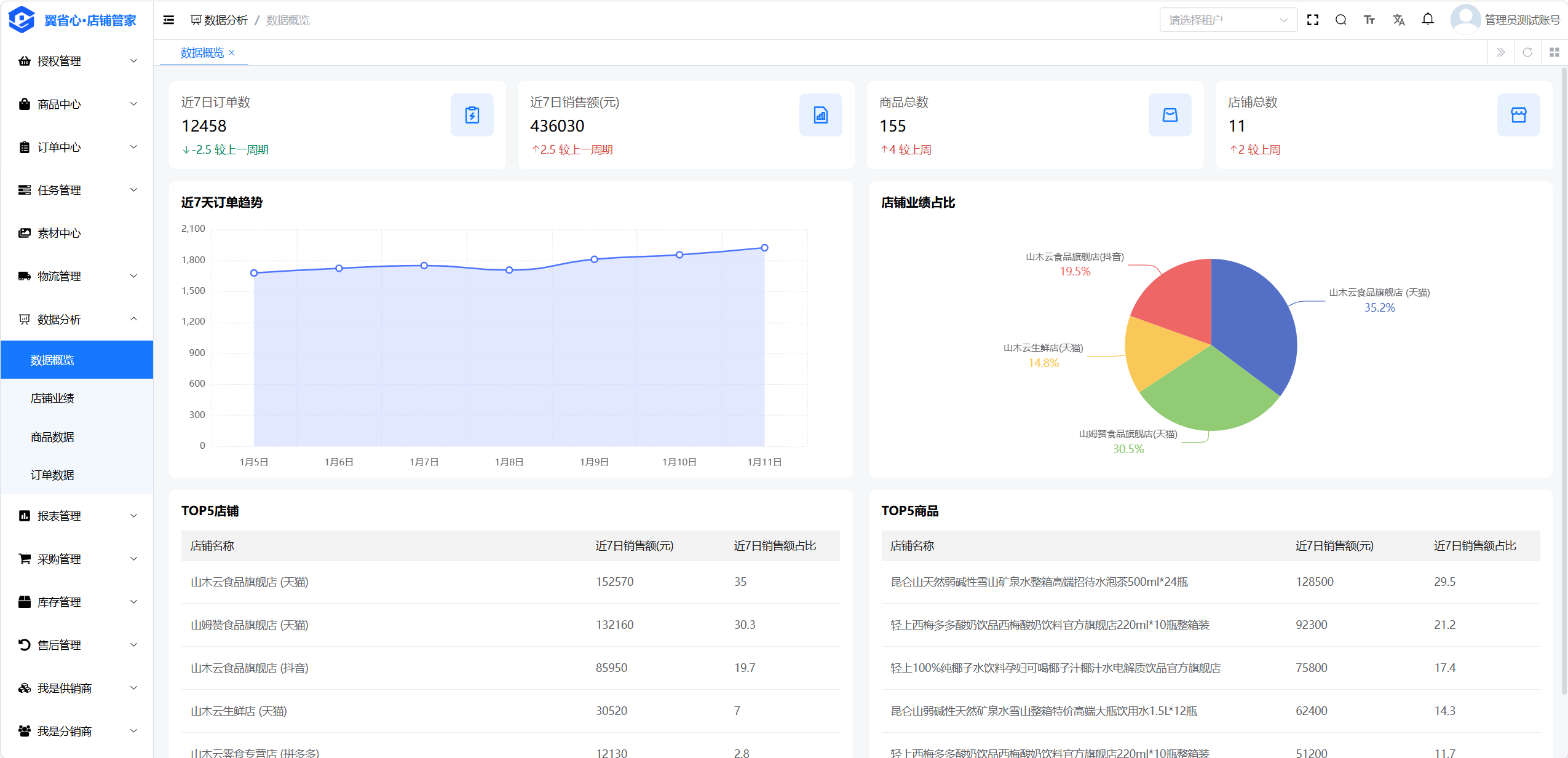This screenshot has height=758, width=1568.
Task: Expand the 任务管理 menu chevron
Action: (x=134, y=190)
